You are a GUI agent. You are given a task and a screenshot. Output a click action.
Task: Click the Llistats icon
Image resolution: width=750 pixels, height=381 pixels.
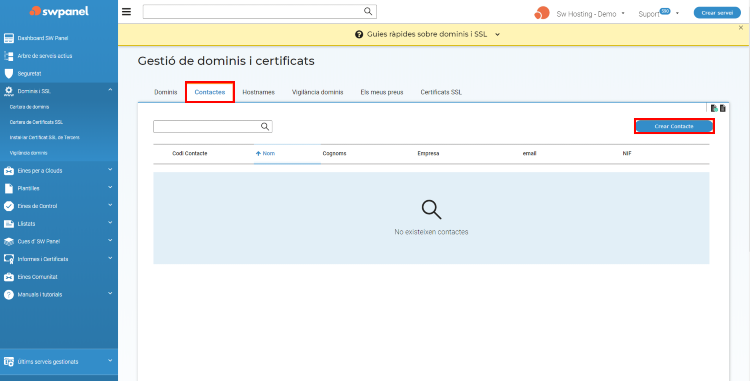[x=9, y=224]
